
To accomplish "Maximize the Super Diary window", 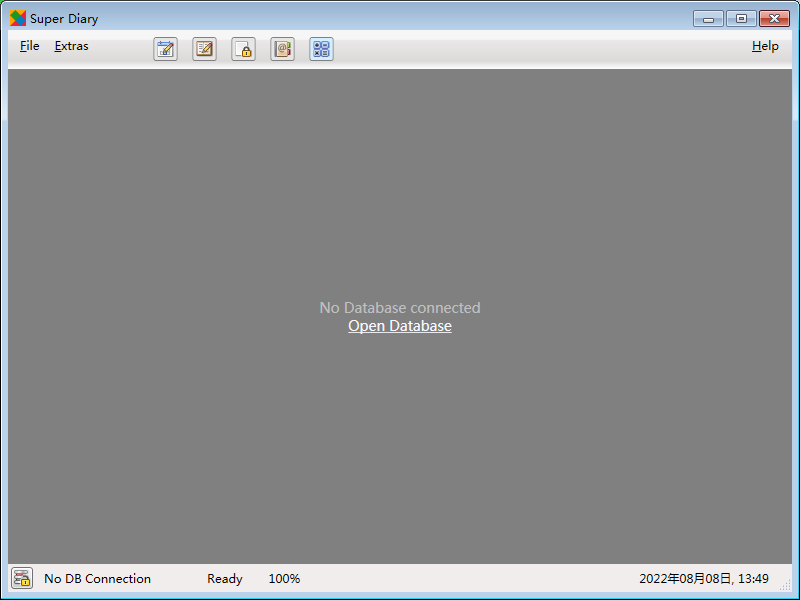I will point(741,19).
